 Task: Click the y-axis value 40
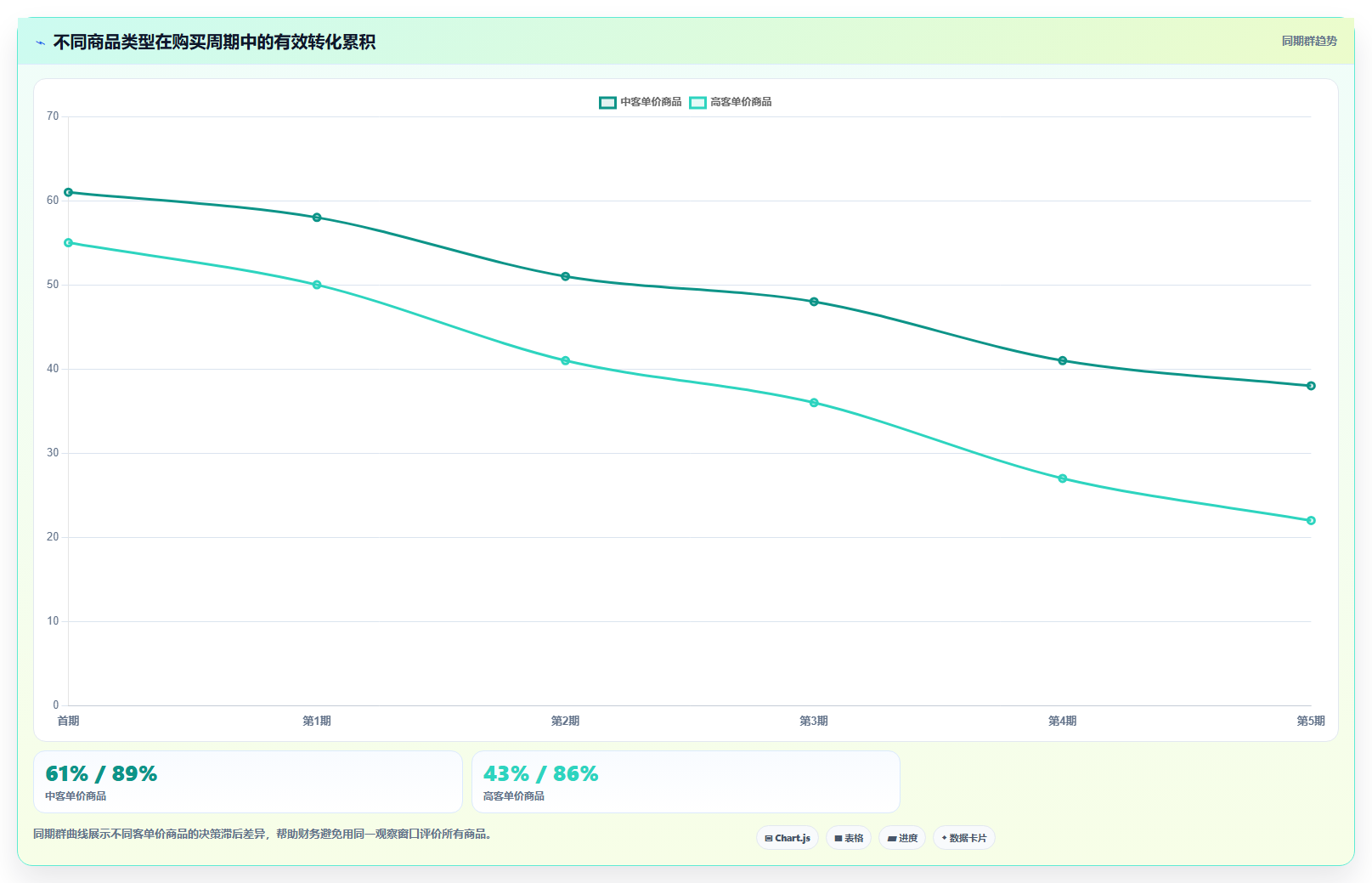click(53, 369)
